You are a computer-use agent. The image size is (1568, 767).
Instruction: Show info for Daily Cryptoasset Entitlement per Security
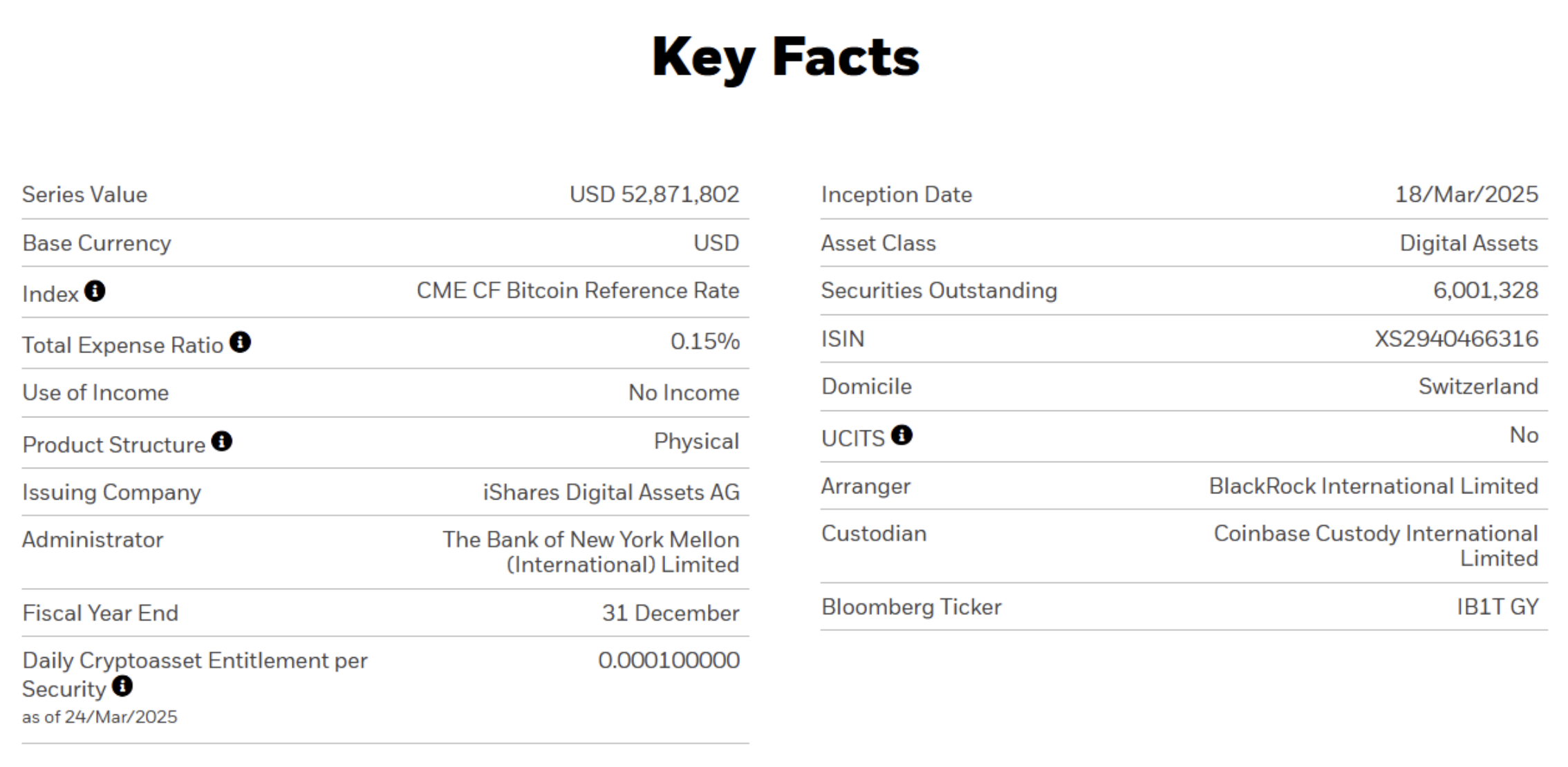click(122, 686)
